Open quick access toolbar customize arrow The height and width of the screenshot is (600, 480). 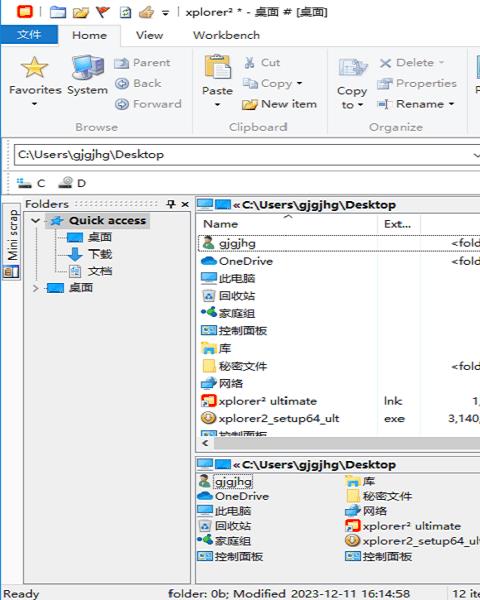point(165,13)
